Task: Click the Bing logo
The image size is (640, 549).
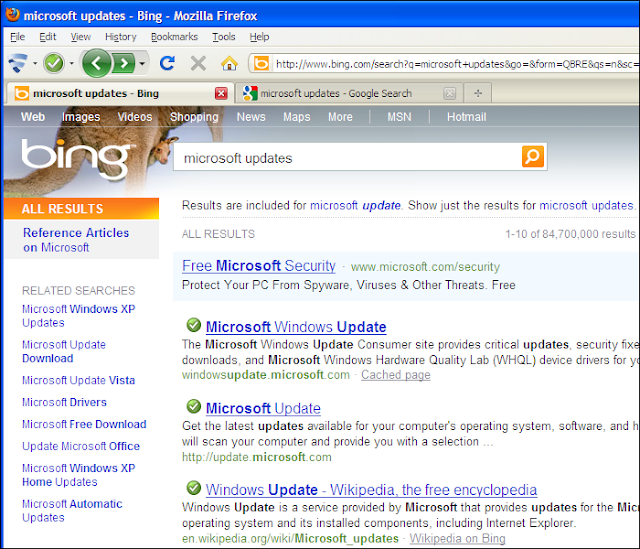Action: [76, 159]
